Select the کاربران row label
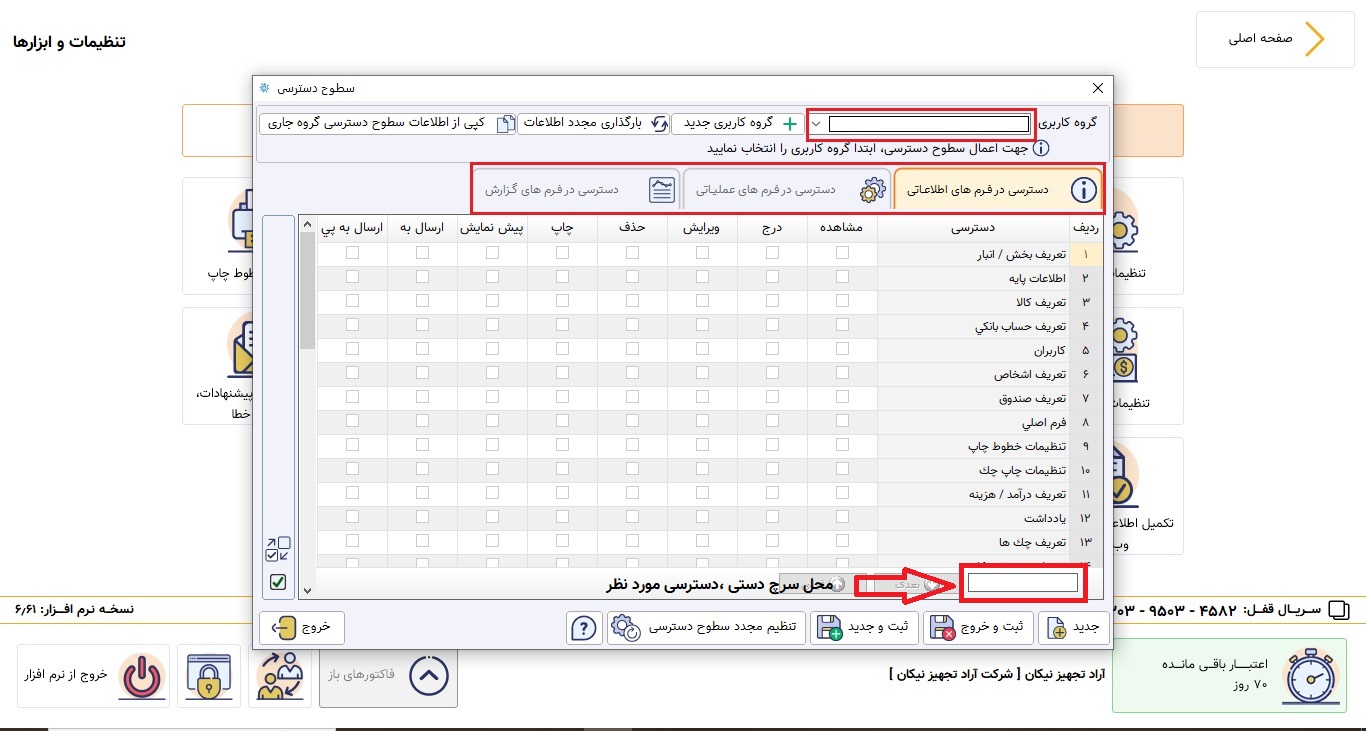1366x731 pixels. [x=1050, y=349]
